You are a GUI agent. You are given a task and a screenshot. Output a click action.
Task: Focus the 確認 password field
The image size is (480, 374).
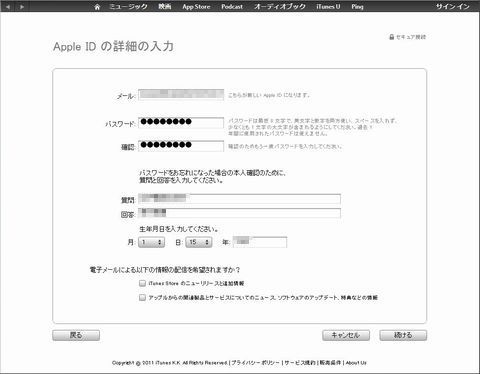[181, 146]
